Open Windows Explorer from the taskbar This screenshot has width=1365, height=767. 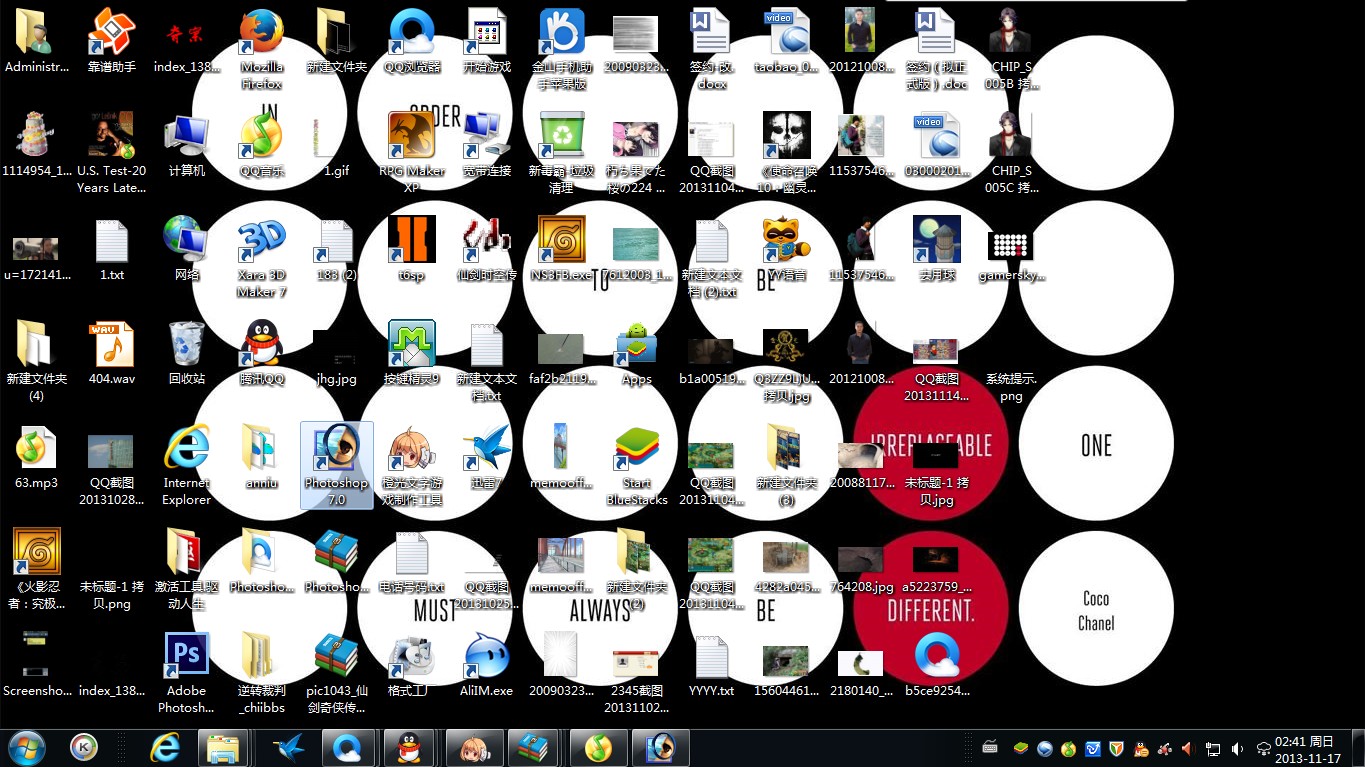[x=222, y=748]
